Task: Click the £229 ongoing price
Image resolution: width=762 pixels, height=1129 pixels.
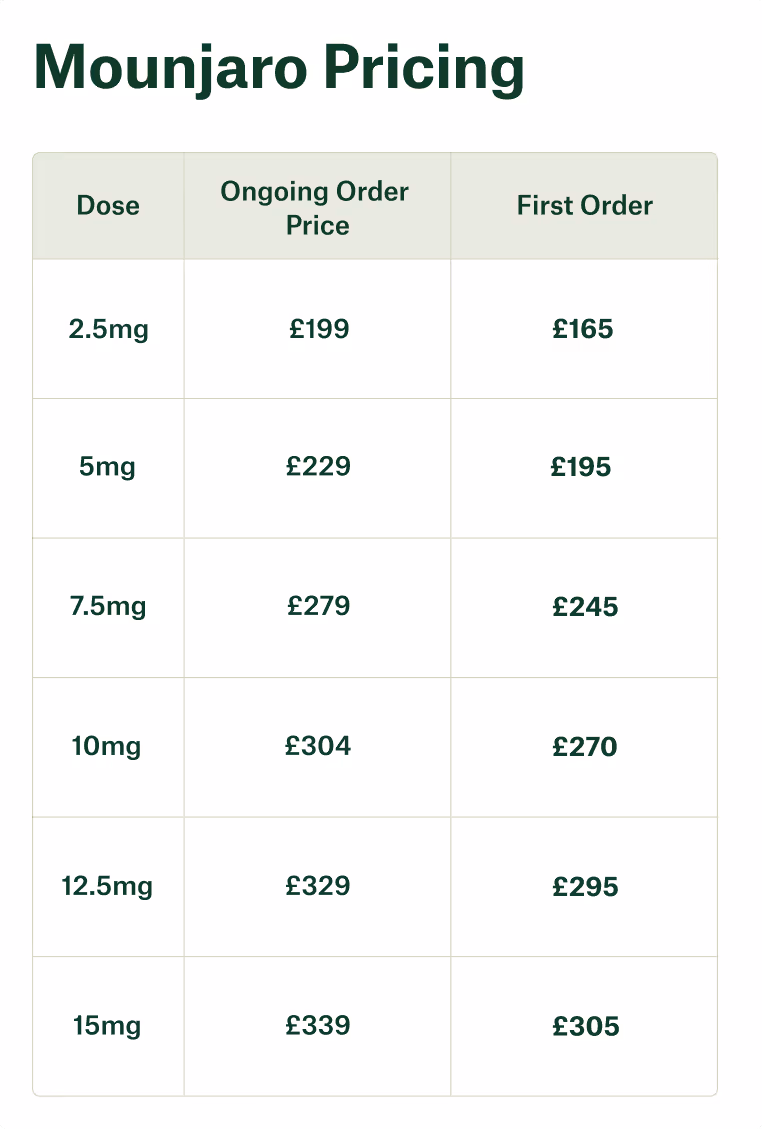Action: coord(318,467)
